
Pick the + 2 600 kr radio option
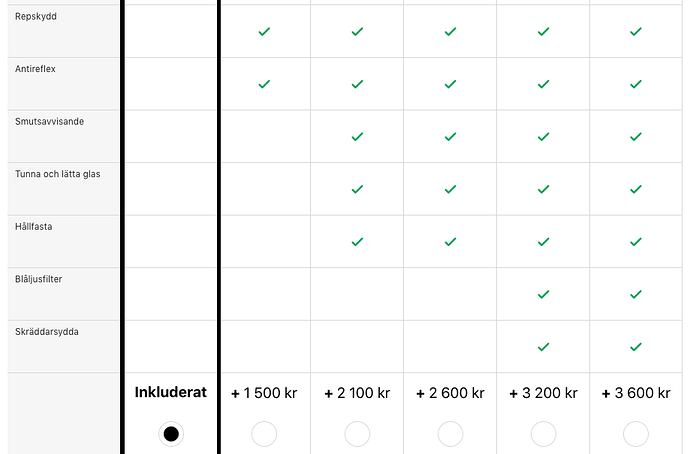coord(450,433)
